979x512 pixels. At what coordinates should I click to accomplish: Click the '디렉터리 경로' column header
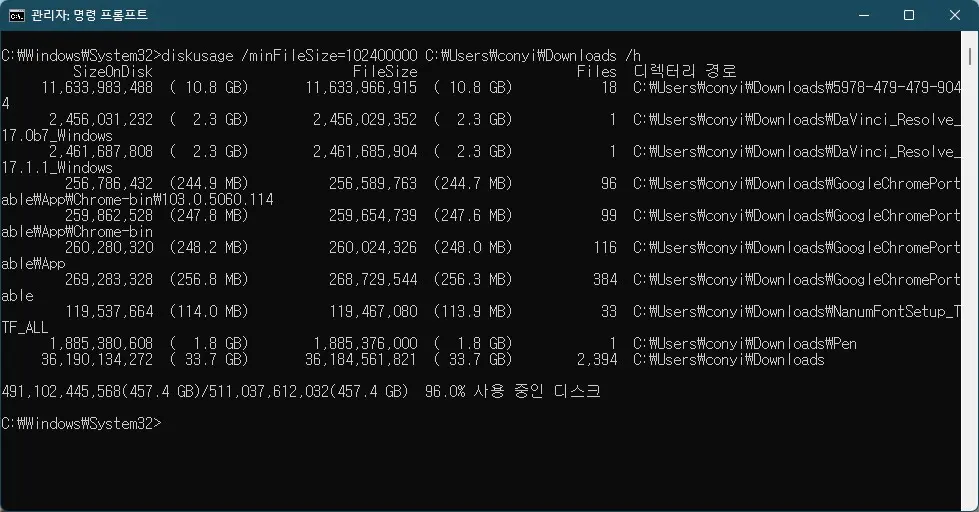pyautogui.click(x=685, y=71)
